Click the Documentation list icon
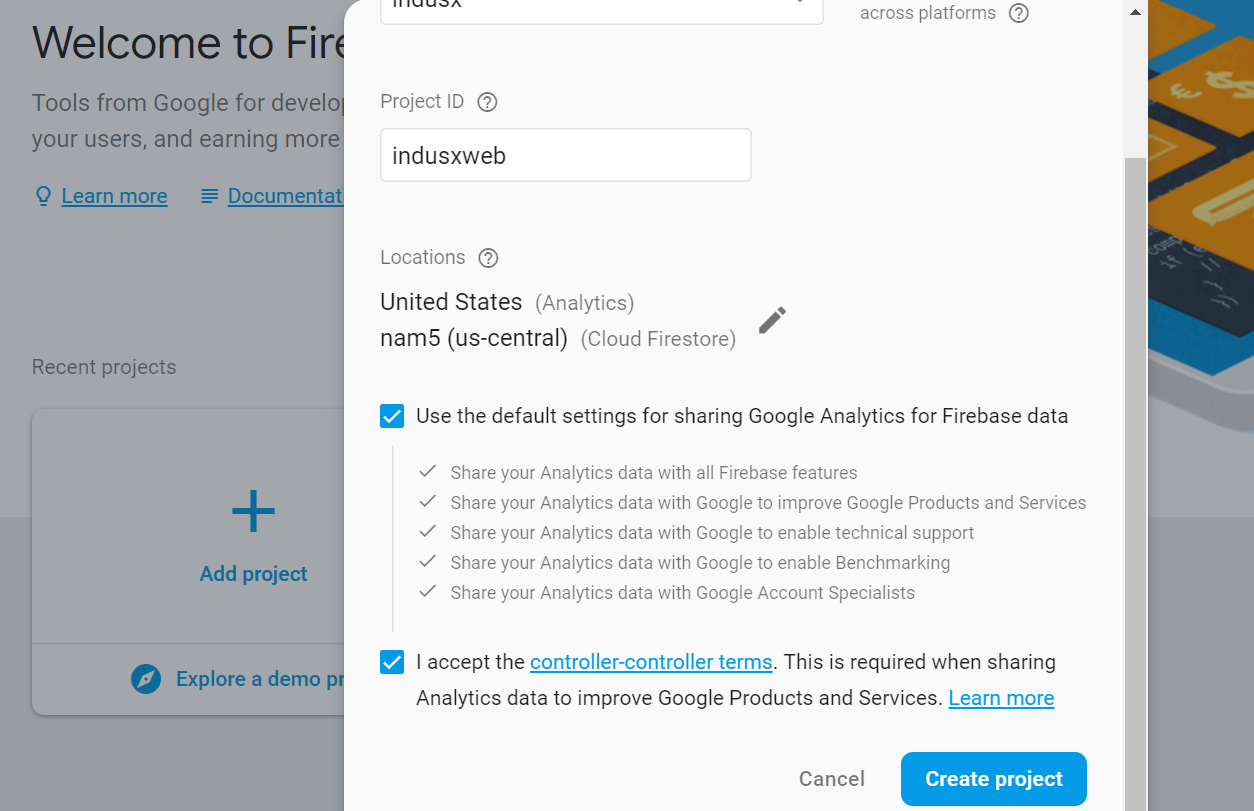The width and height of the screenshot is (1254, 811). pos(209,196)
